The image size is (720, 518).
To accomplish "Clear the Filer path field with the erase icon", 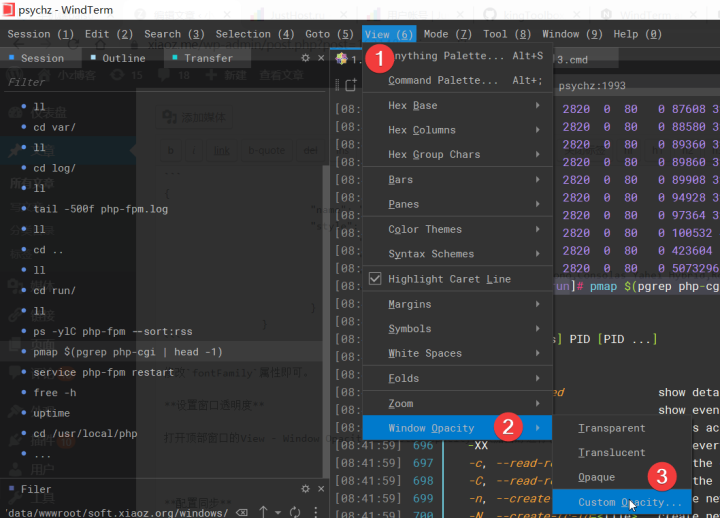I will pos(242,512).
